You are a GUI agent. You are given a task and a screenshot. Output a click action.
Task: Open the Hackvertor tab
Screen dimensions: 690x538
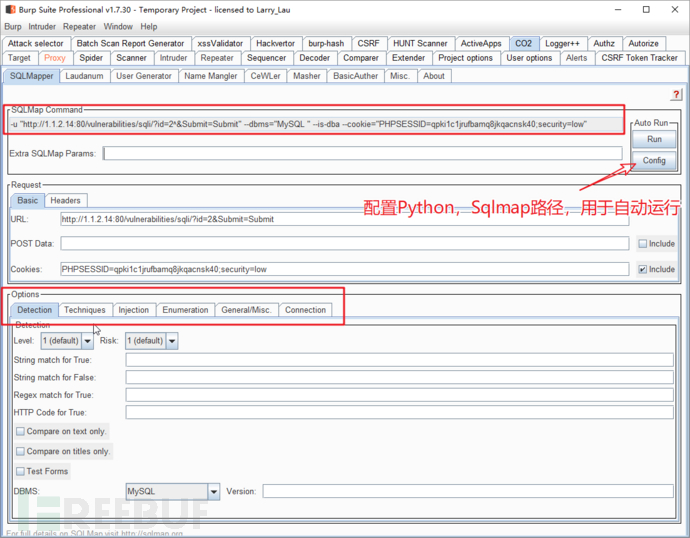275,44
